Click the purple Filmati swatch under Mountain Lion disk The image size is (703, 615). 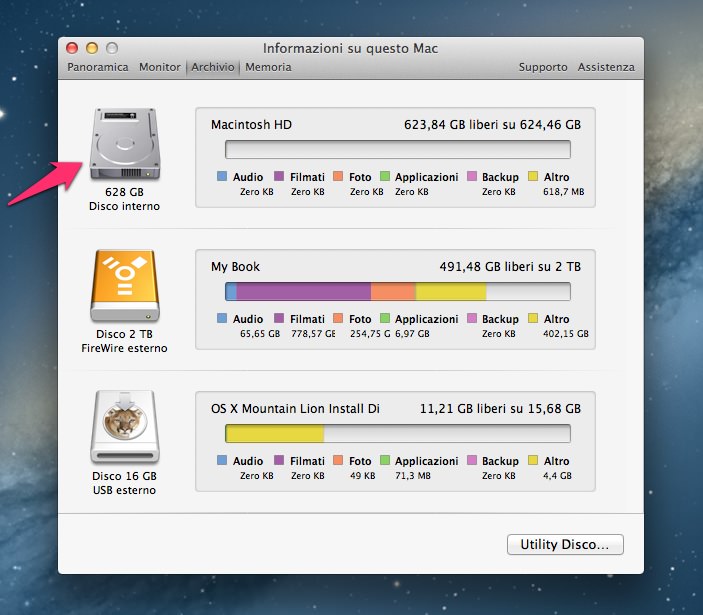point(279,460)
